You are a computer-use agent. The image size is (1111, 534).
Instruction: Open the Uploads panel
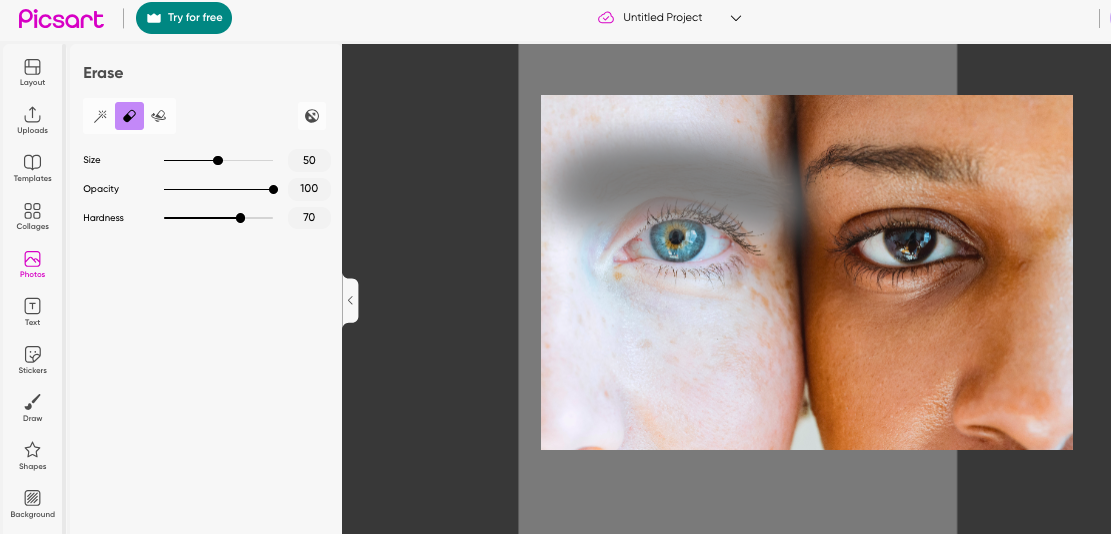click(x=33, y=120)
